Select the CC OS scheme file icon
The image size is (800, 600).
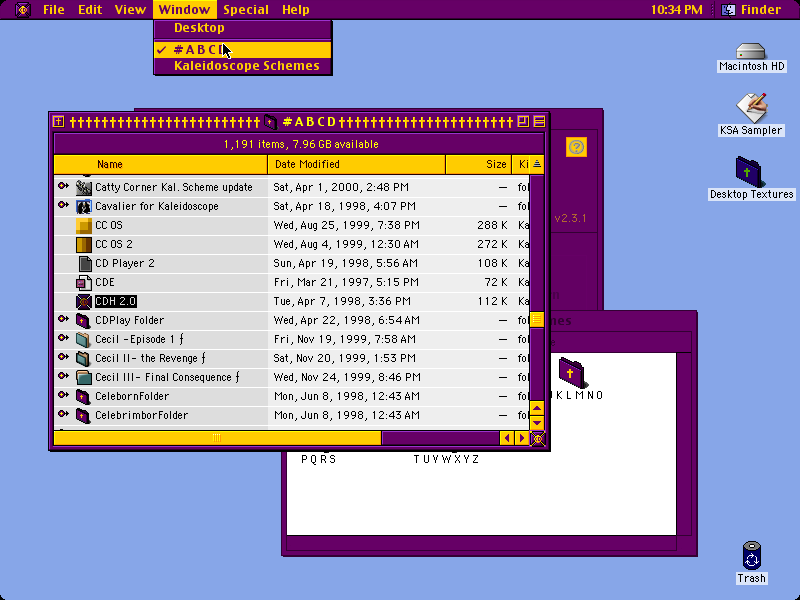coord(83,226)
